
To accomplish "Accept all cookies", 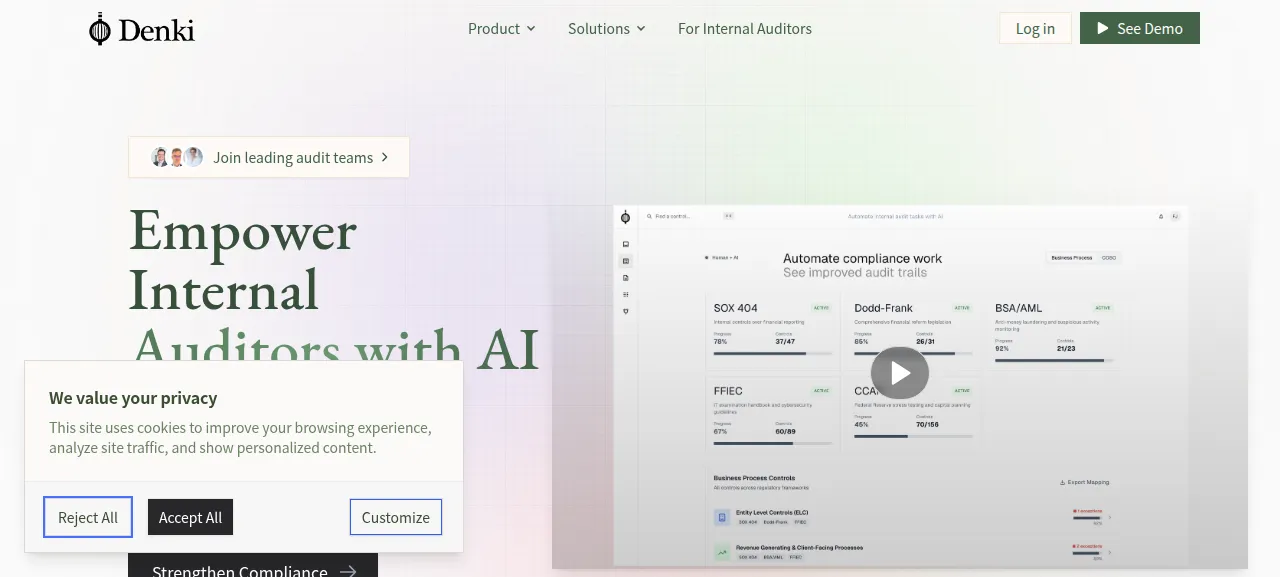I will coord(190,517).
